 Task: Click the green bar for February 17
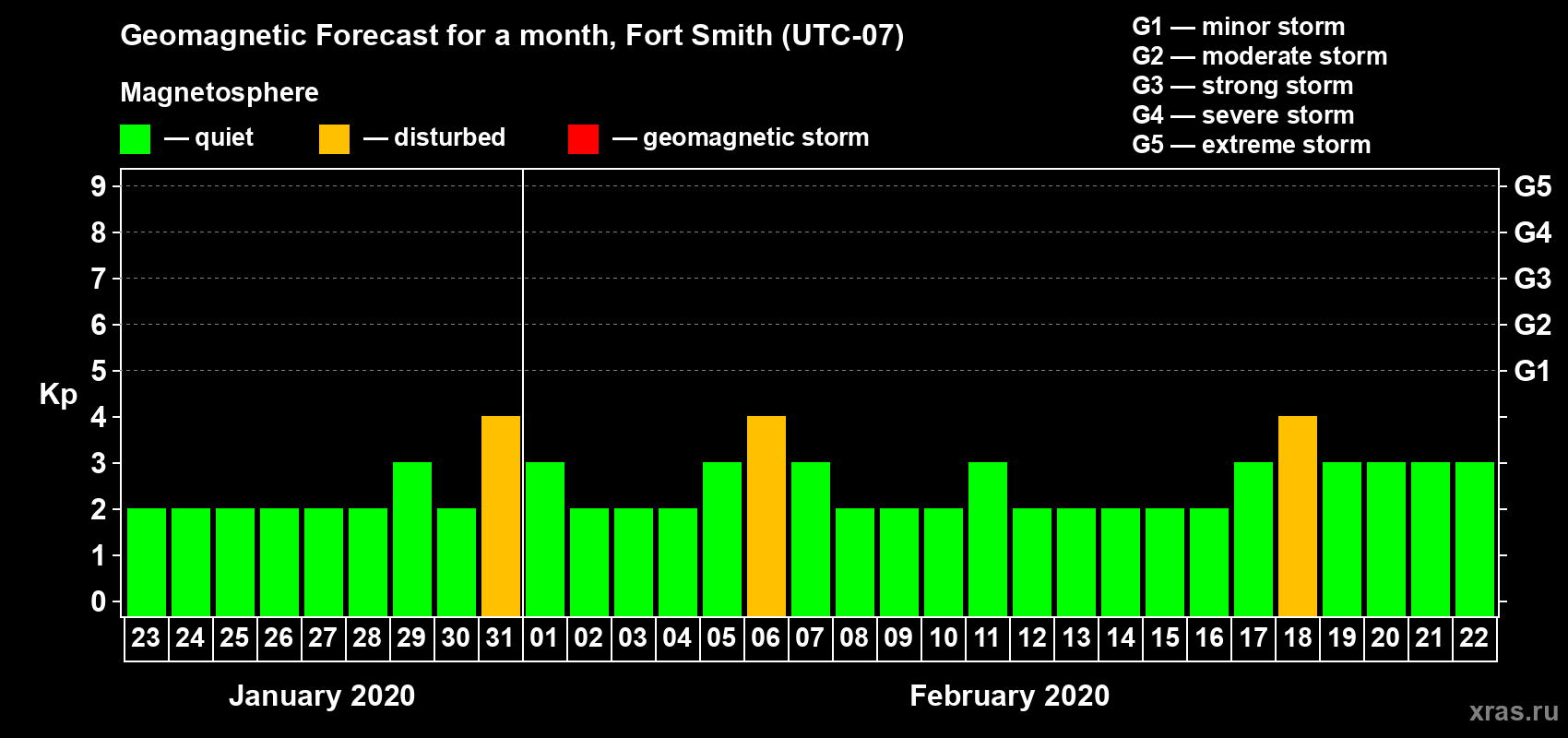(x=1253, y=540)
